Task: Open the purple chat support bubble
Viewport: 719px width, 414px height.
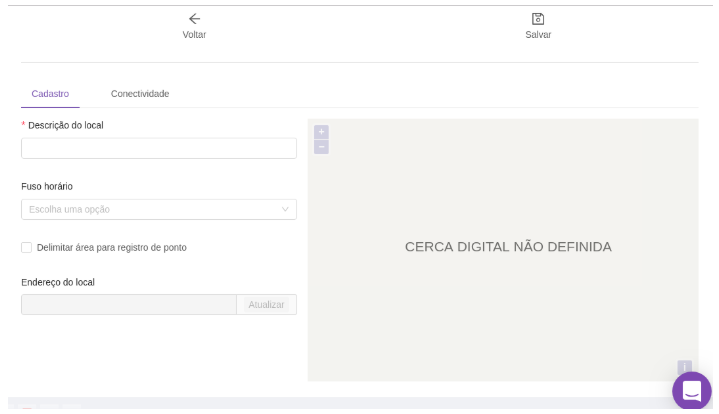Action: click(x=691, y=391)
